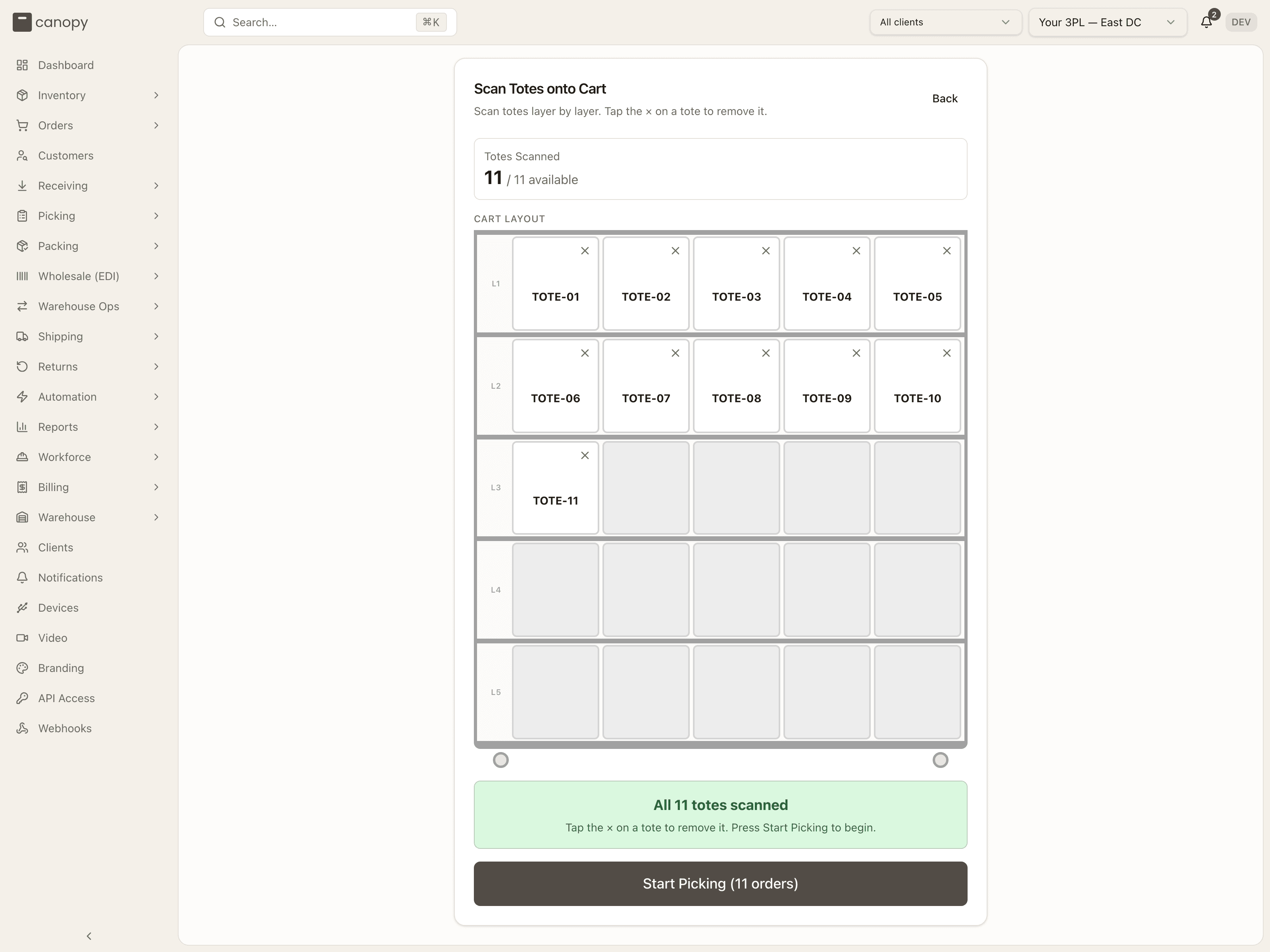Viewport: 1270px width, 952px height.
Task: Expand the Billing menu chevron
Action: click(x=156, y=487)
